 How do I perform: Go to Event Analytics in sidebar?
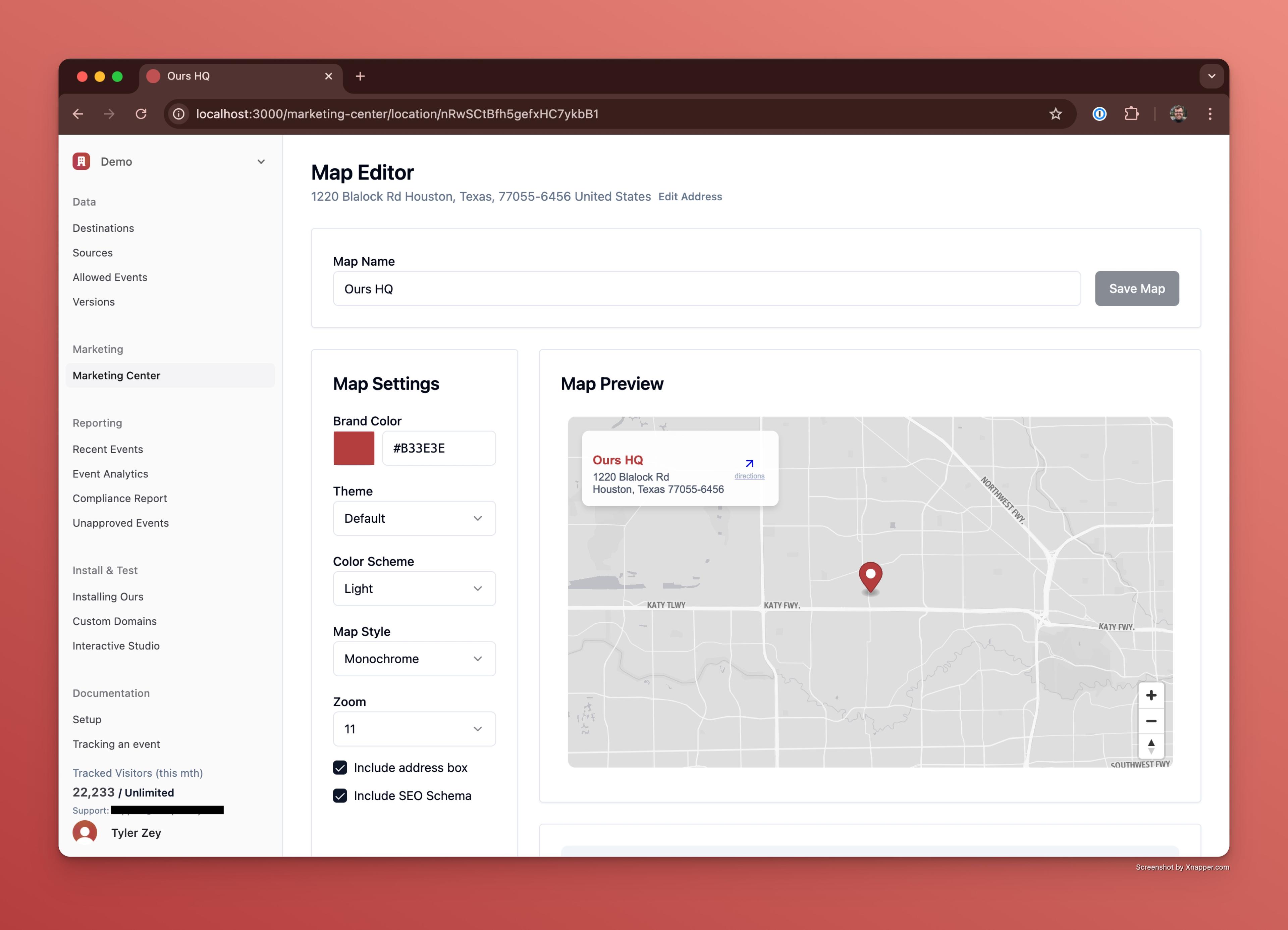pos(110,474)
